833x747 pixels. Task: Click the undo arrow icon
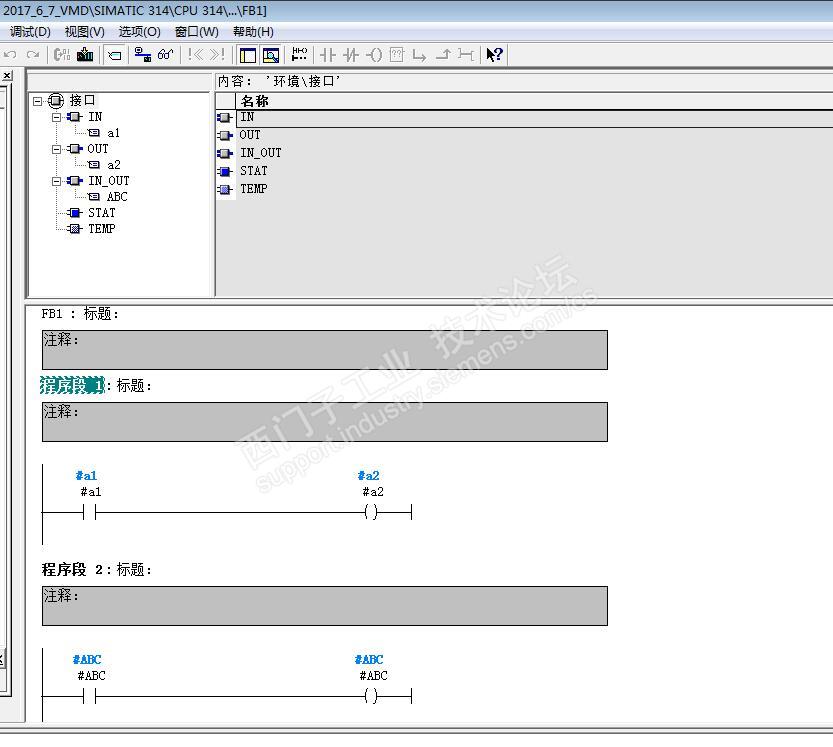(x=10, y=55)
